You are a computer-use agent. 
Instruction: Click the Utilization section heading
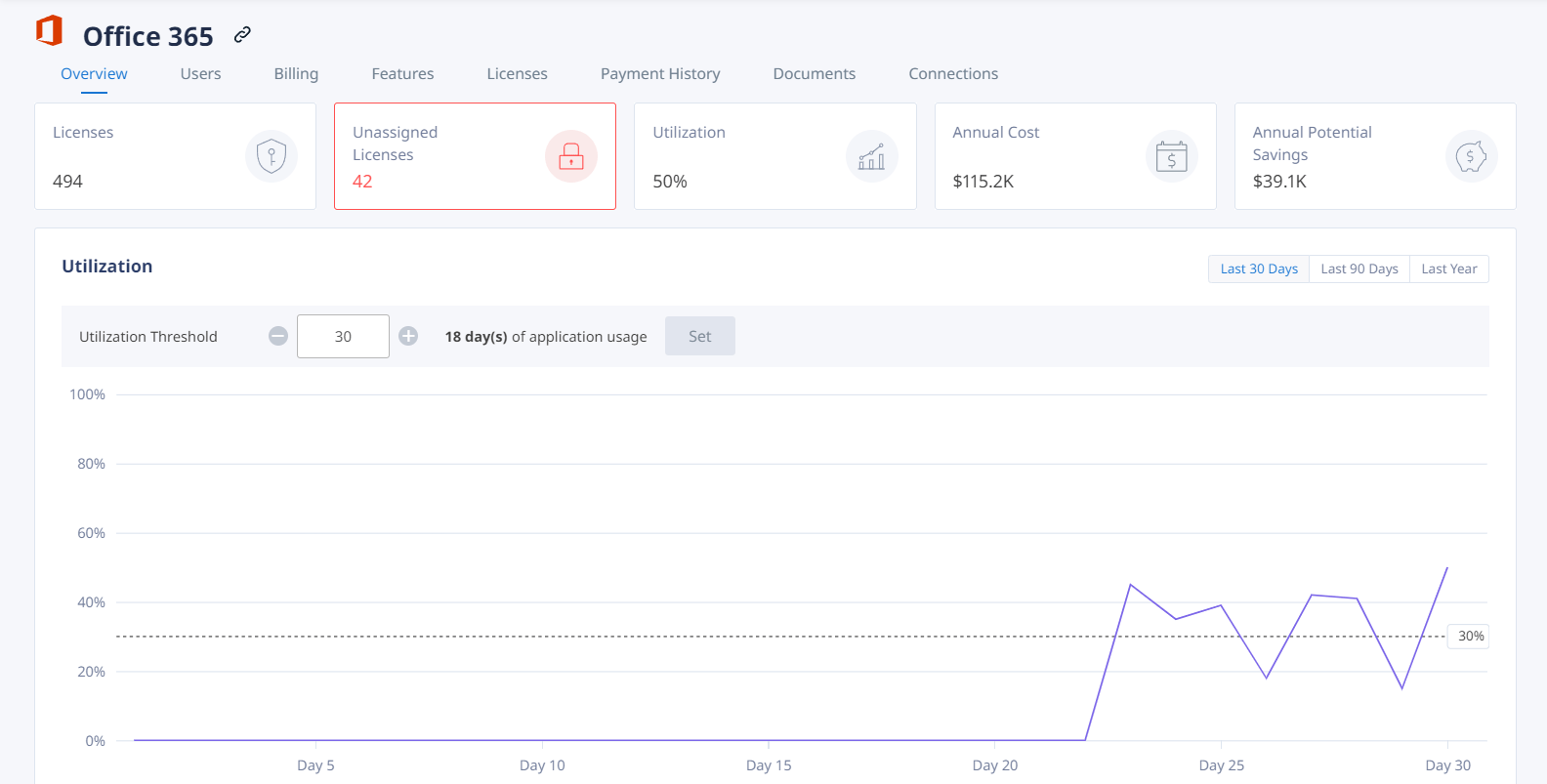click(107, 267)
